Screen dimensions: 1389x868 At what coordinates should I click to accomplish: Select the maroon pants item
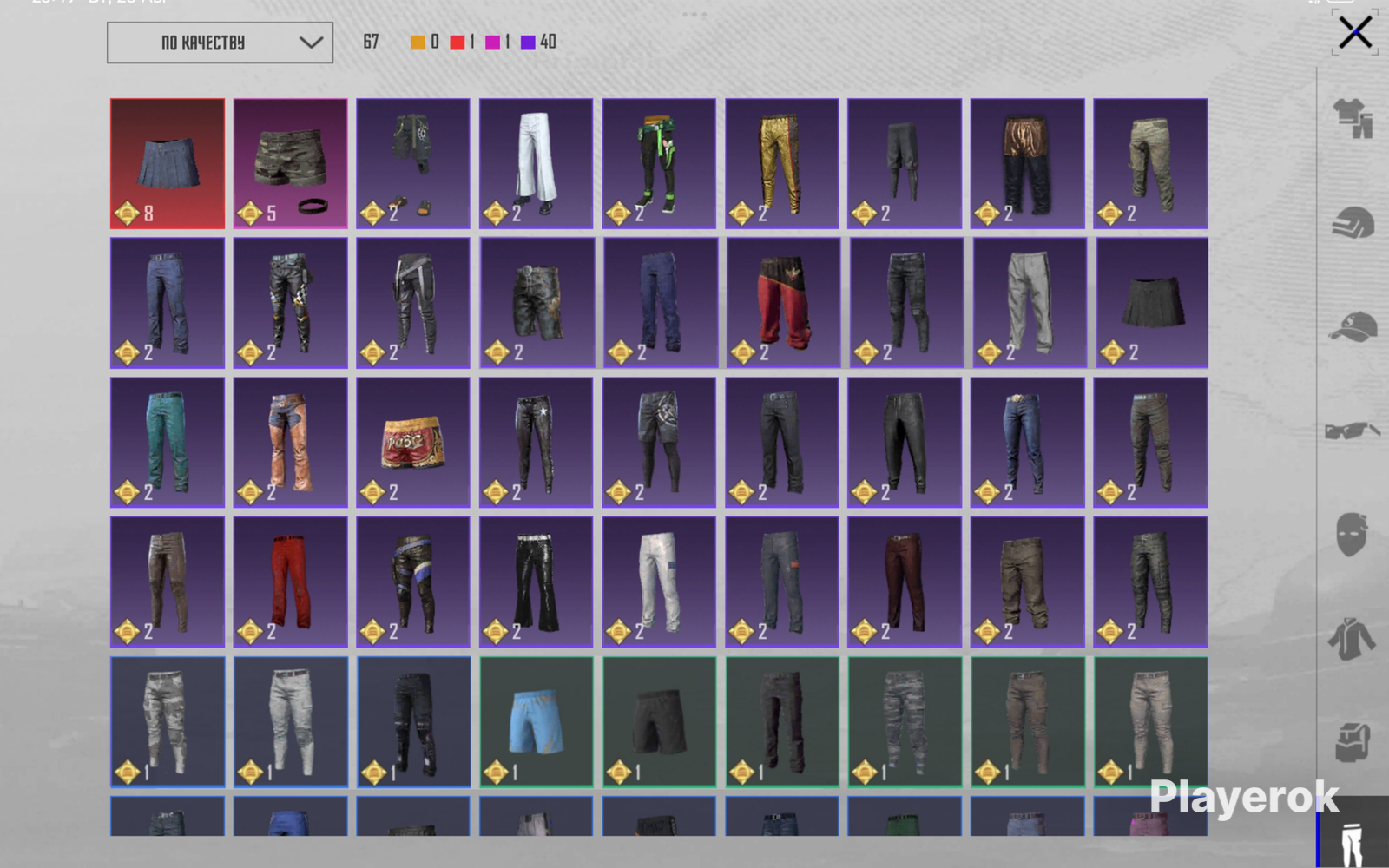pos(905,582)
